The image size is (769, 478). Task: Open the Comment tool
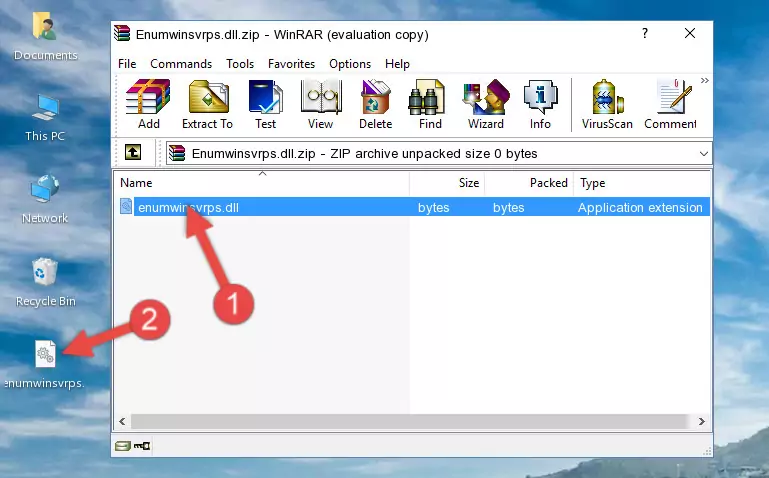670,104
